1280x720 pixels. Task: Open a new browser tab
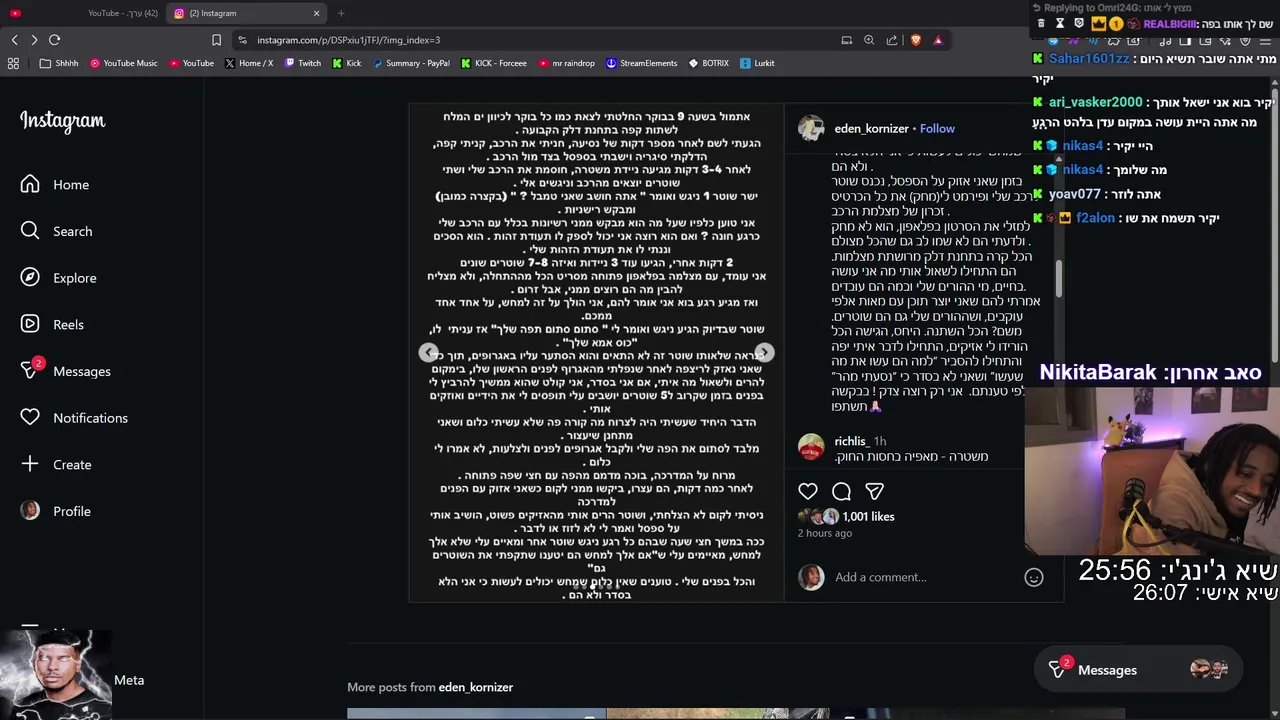coord(341,13)
